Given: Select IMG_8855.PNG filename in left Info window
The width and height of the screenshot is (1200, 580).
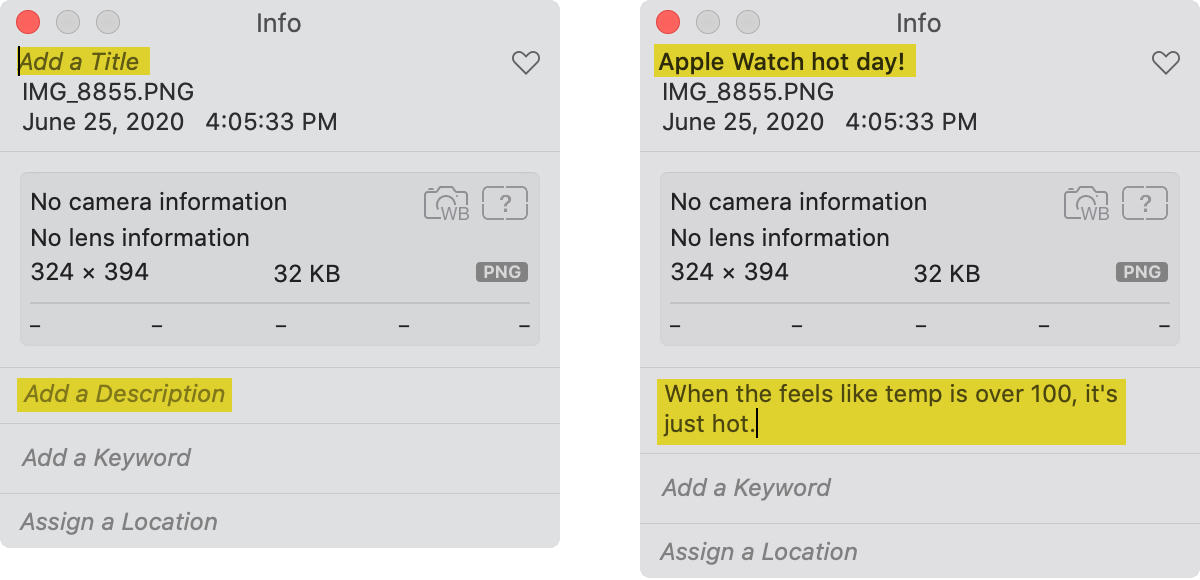Looking at the screenshot, I should 108,93.
